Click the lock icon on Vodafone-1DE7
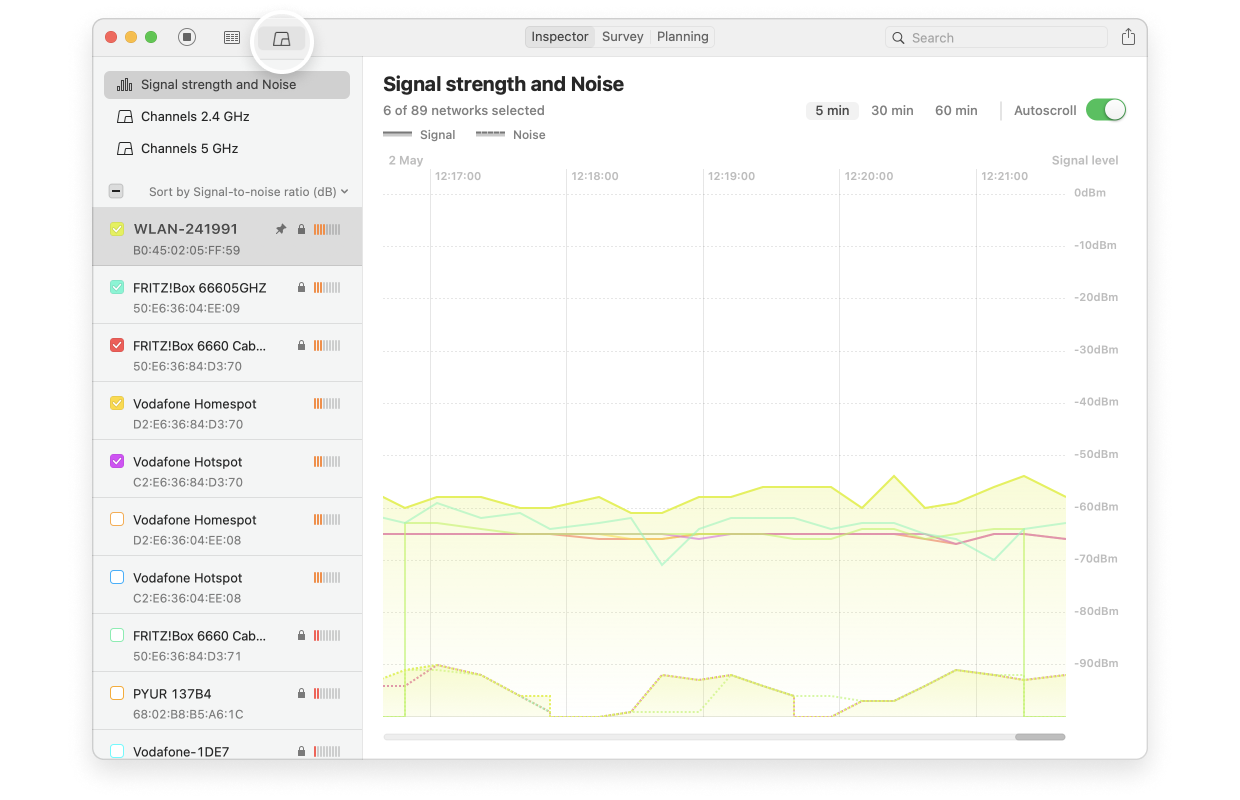 (301, 751)
